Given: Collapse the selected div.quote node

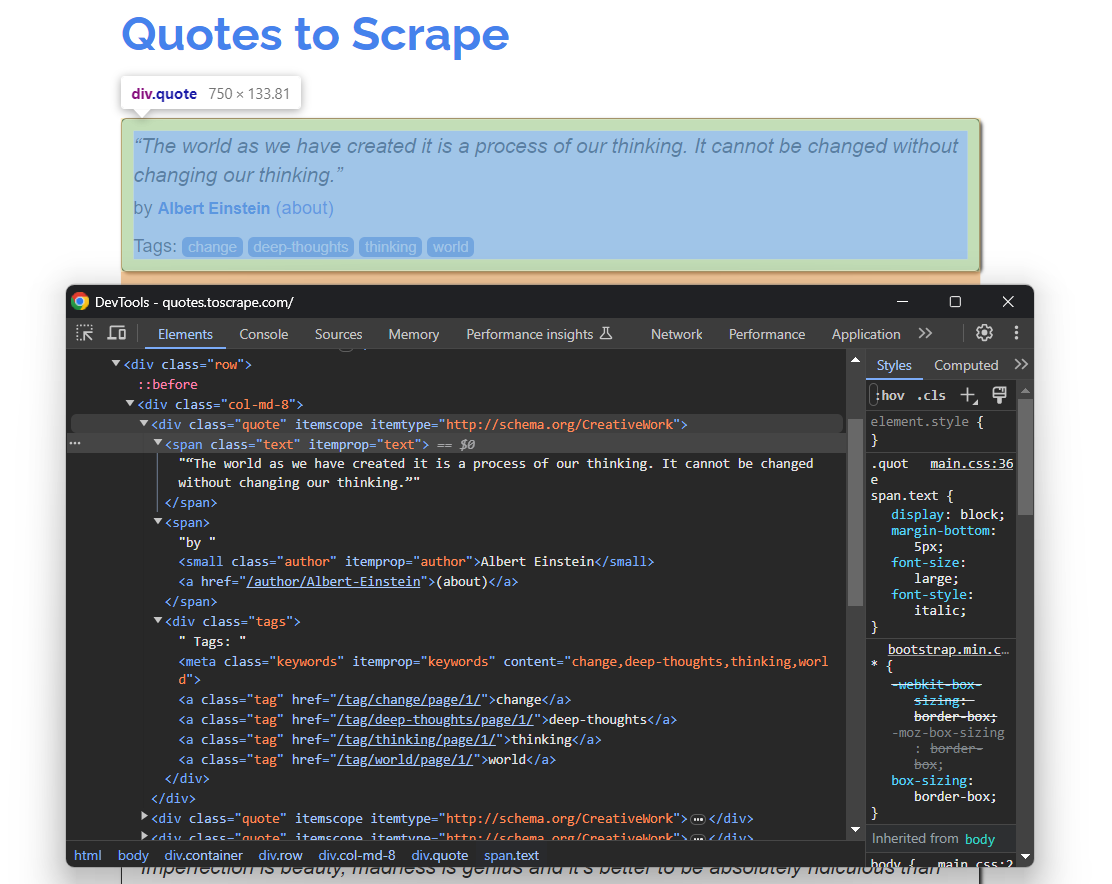Looking at the screenshot, I should 144,423.
